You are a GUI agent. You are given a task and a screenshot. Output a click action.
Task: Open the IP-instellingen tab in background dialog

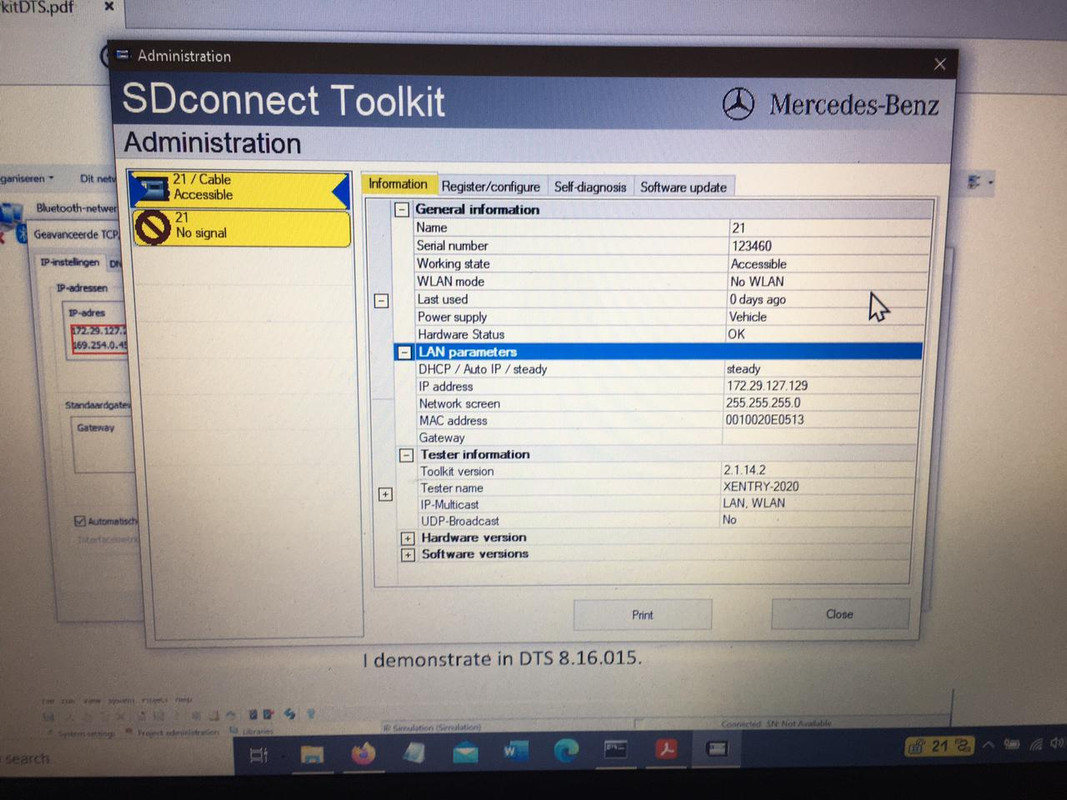(x=69, y=262)
